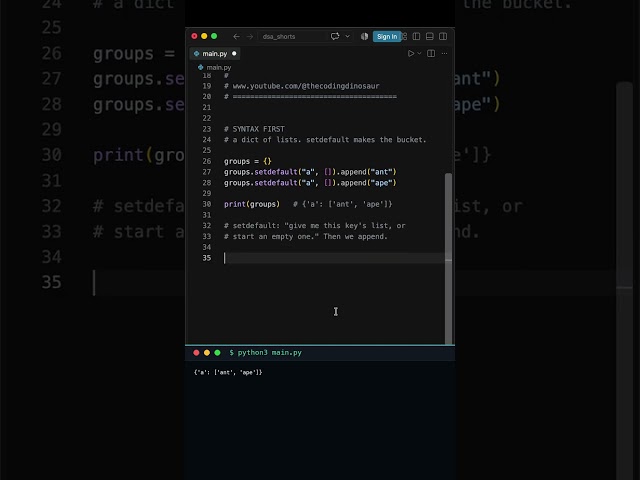Image resolution: width=640 pixels, height=480 pixels.
Task: Run the Python file with the play icon
Action: pos(411,53)
